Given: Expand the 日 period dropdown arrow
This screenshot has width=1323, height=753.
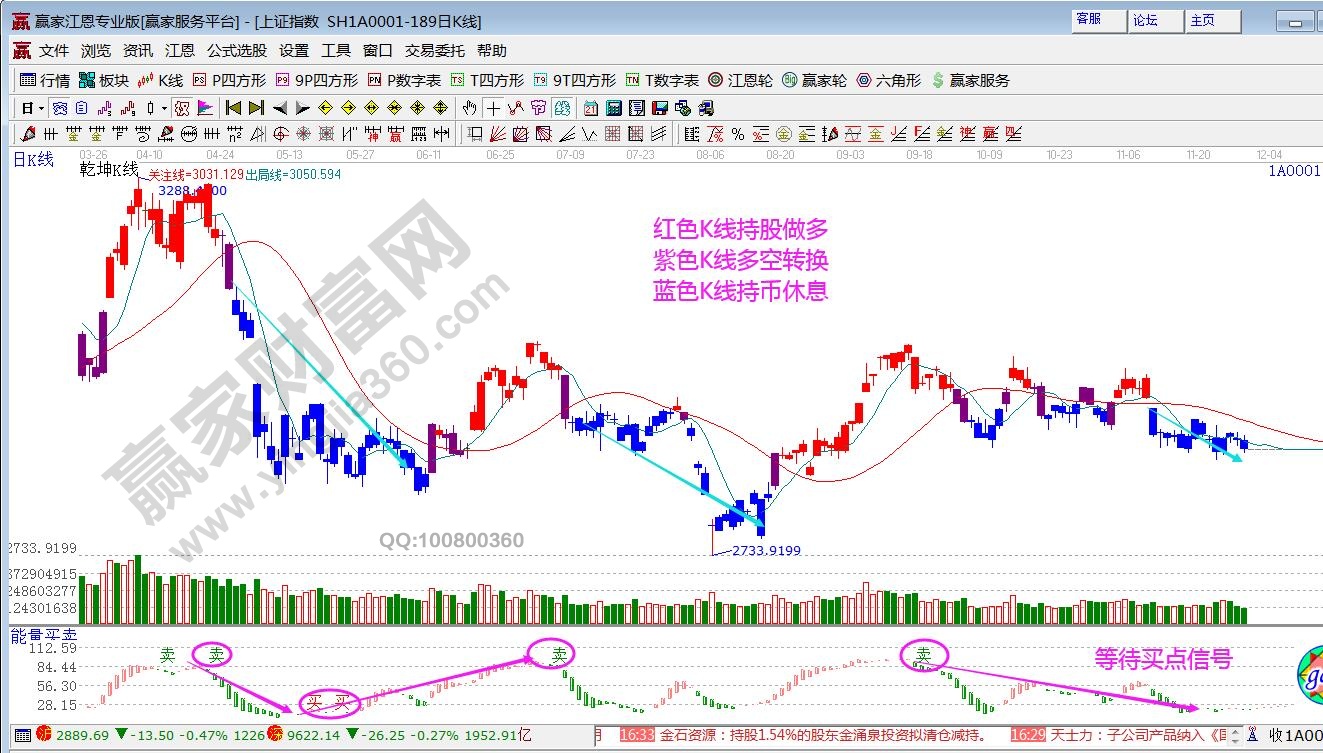Looking at the screenshot, I should coord(41,108).
